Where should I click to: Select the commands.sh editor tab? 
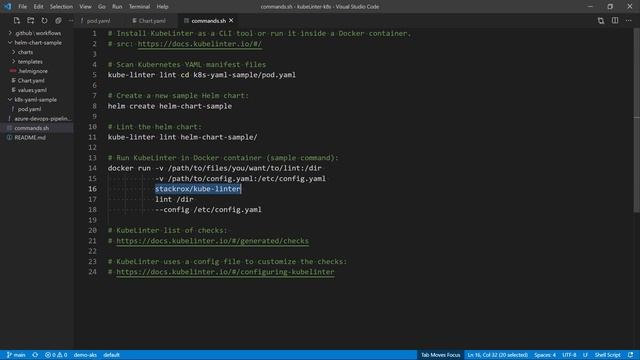[x=208, y=21]
